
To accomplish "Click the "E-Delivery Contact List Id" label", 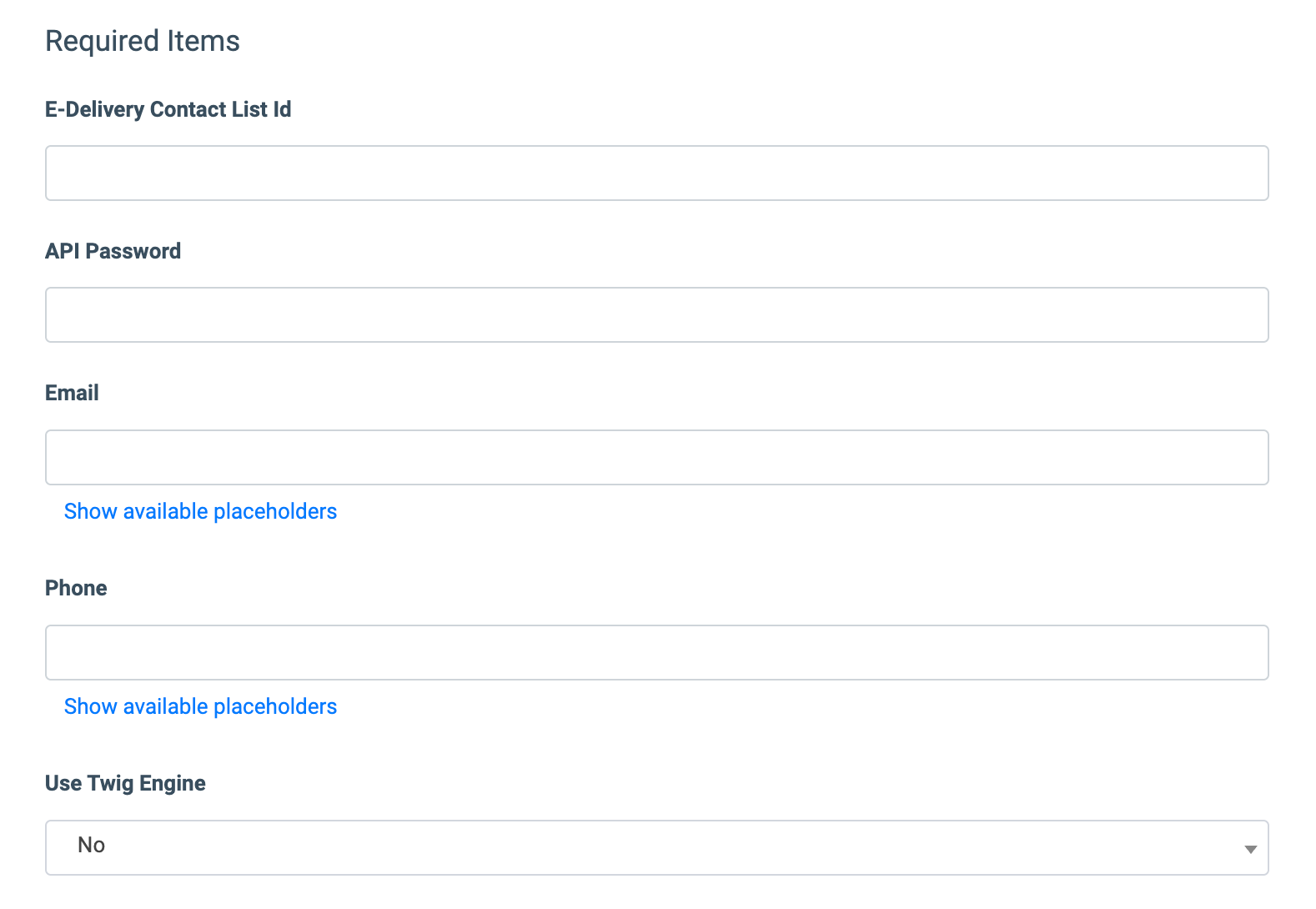I will click(x=168, y=109).
